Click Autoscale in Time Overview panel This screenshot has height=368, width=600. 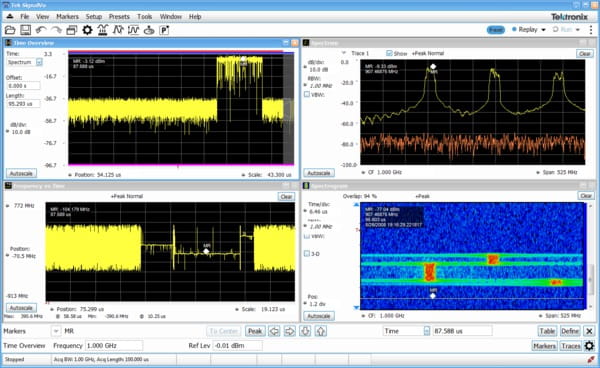tap(21, 173)
